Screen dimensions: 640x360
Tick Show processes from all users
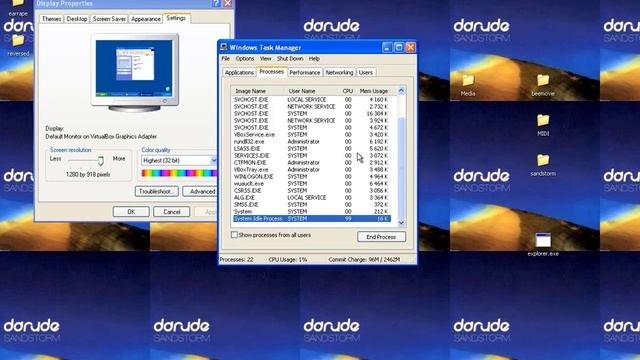coord(234,235)
